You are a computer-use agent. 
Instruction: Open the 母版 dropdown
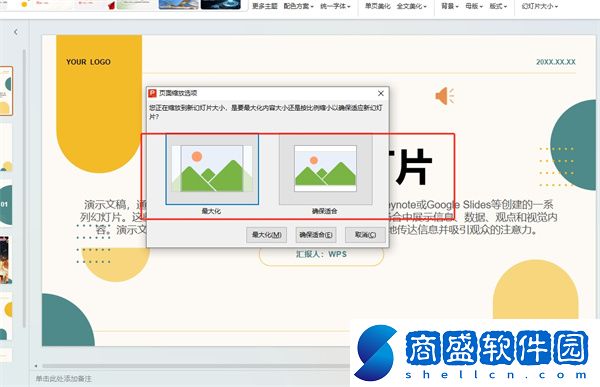tap(474, 6)
